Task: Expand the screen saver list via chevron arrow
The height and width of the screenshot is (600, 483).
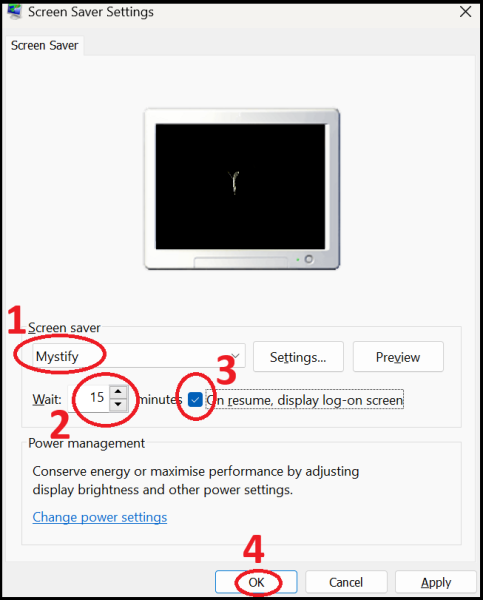Action: click(235, 356)
